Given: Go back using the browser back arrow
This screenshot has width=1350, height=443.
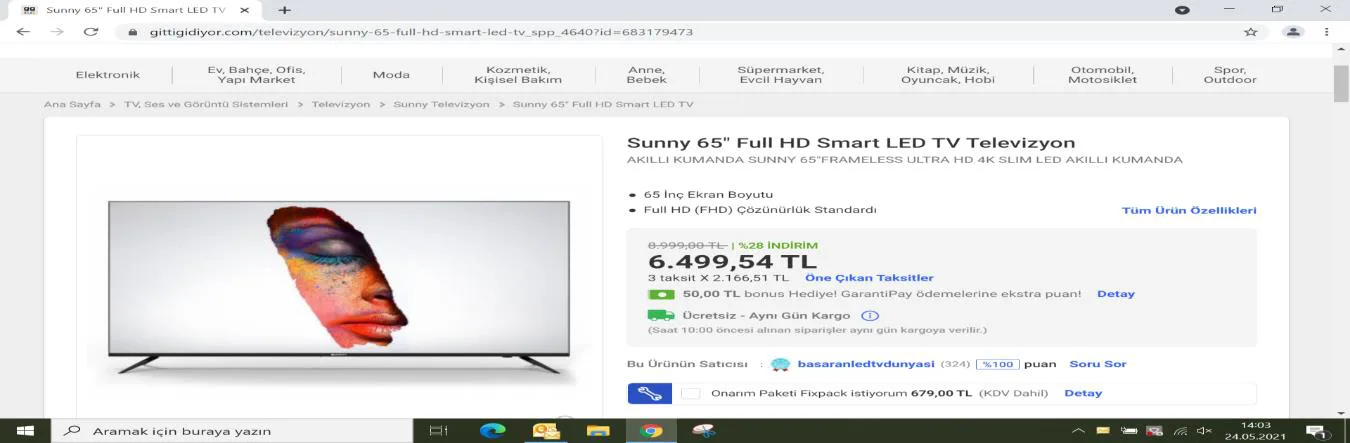Looking at the screenshot, I should tap(23, 31).
